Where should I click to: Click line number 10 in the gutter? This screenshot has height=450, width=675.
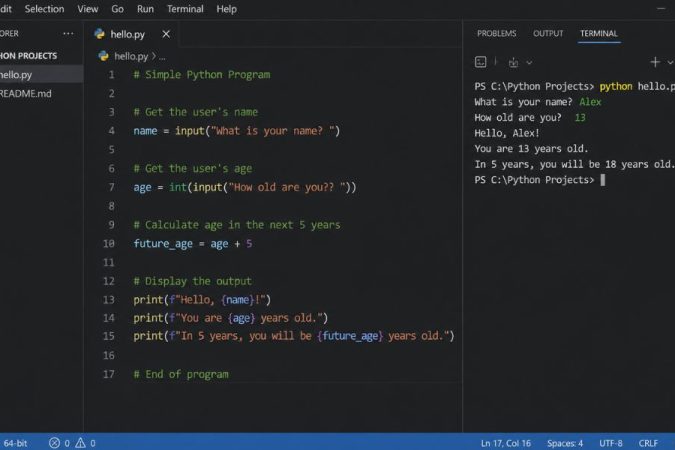coord(108,244)
